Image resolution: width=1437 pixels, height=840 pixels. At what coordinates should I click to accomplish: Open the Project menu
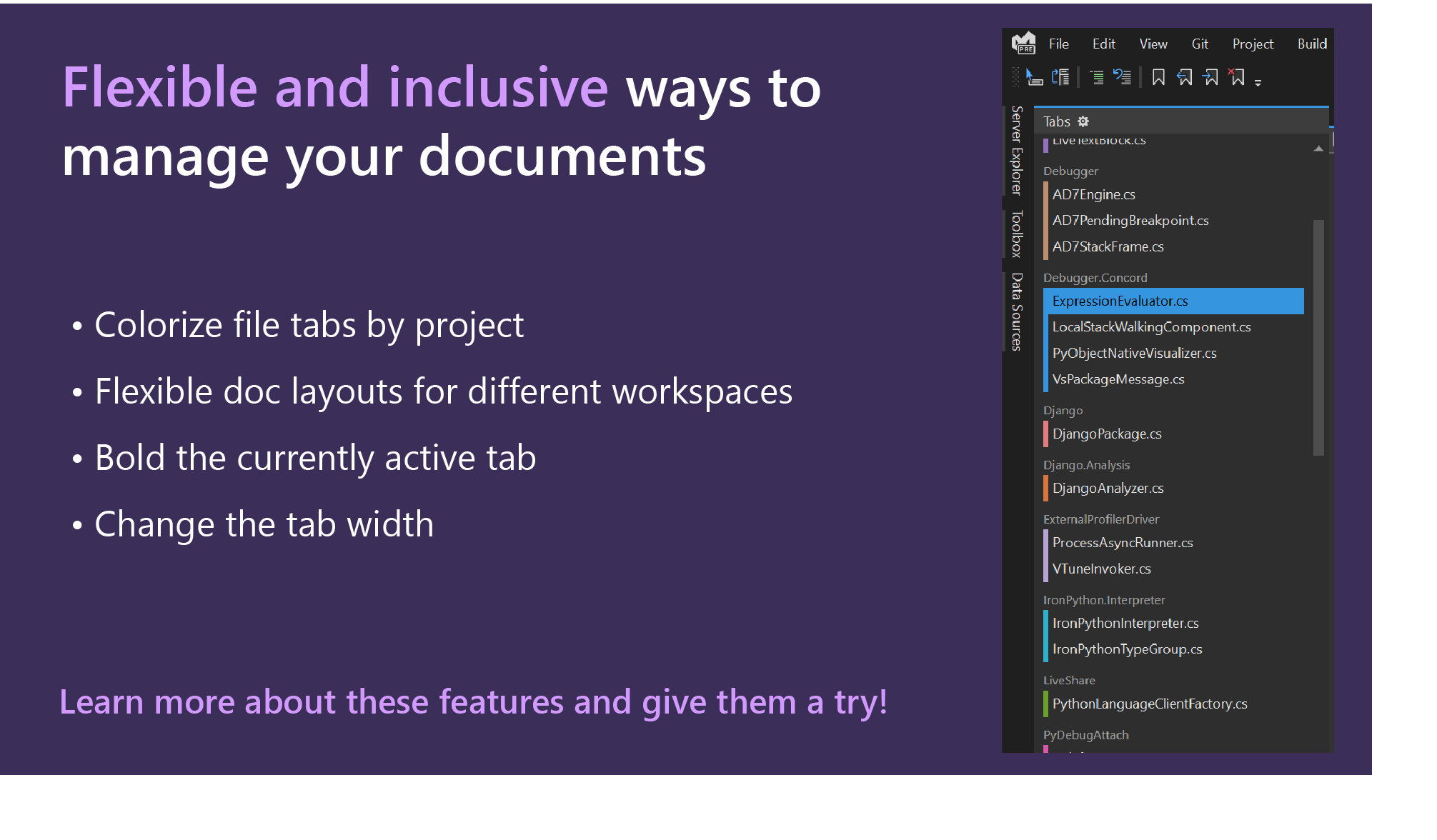point(1253,44)
